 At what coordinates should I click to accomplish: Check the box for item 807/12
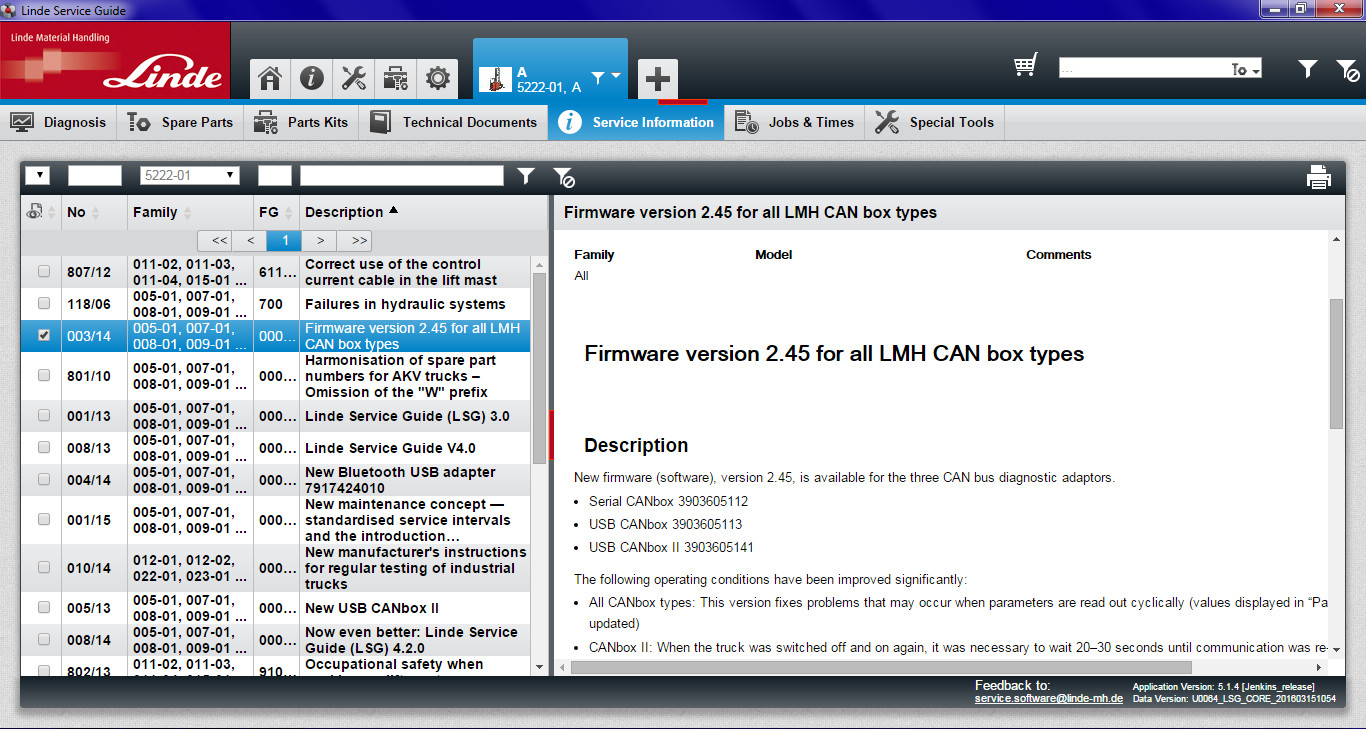click(43, 272)
